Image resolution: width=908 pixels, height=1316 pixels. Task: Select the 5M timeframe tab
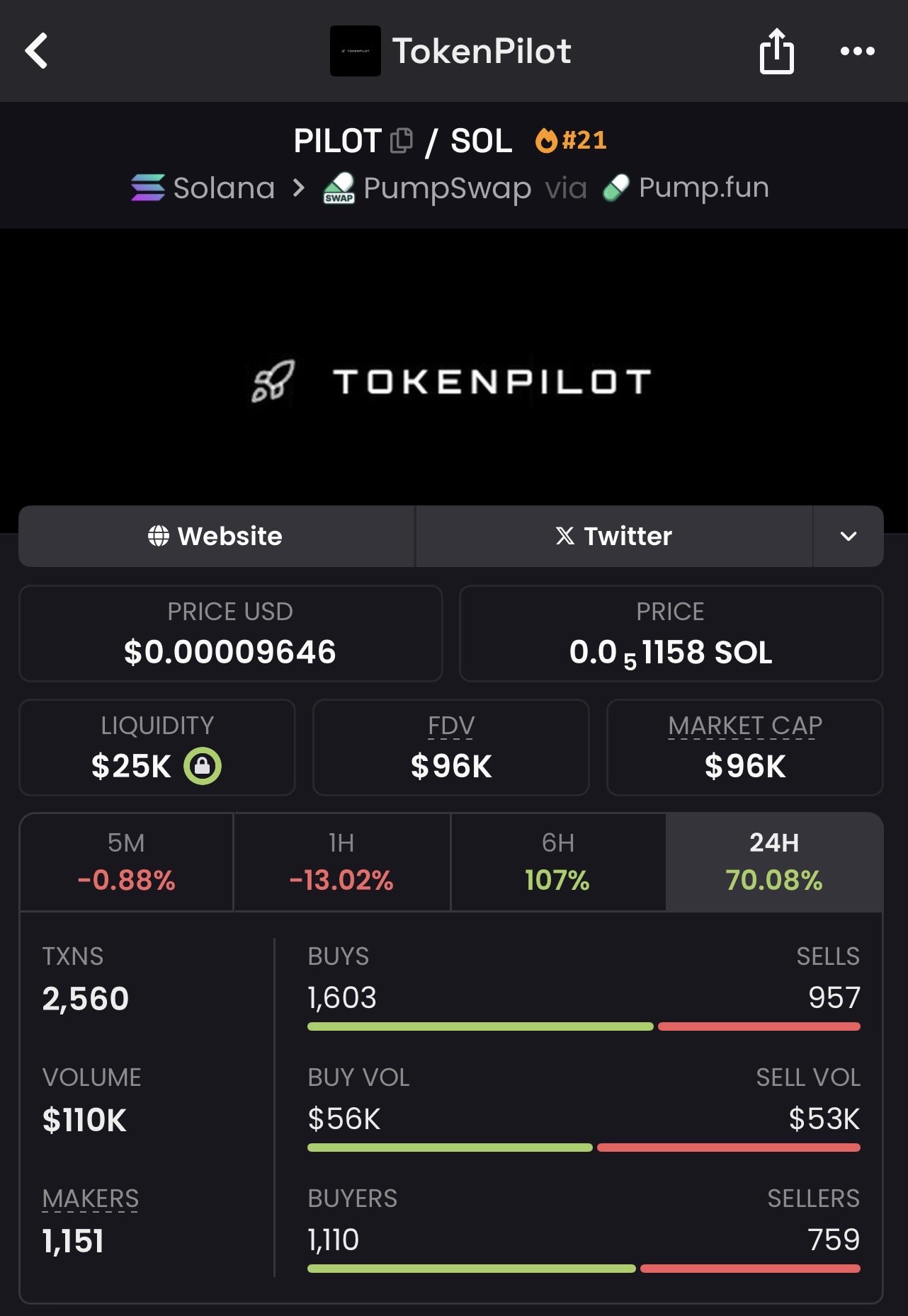[x=126, y=862]
